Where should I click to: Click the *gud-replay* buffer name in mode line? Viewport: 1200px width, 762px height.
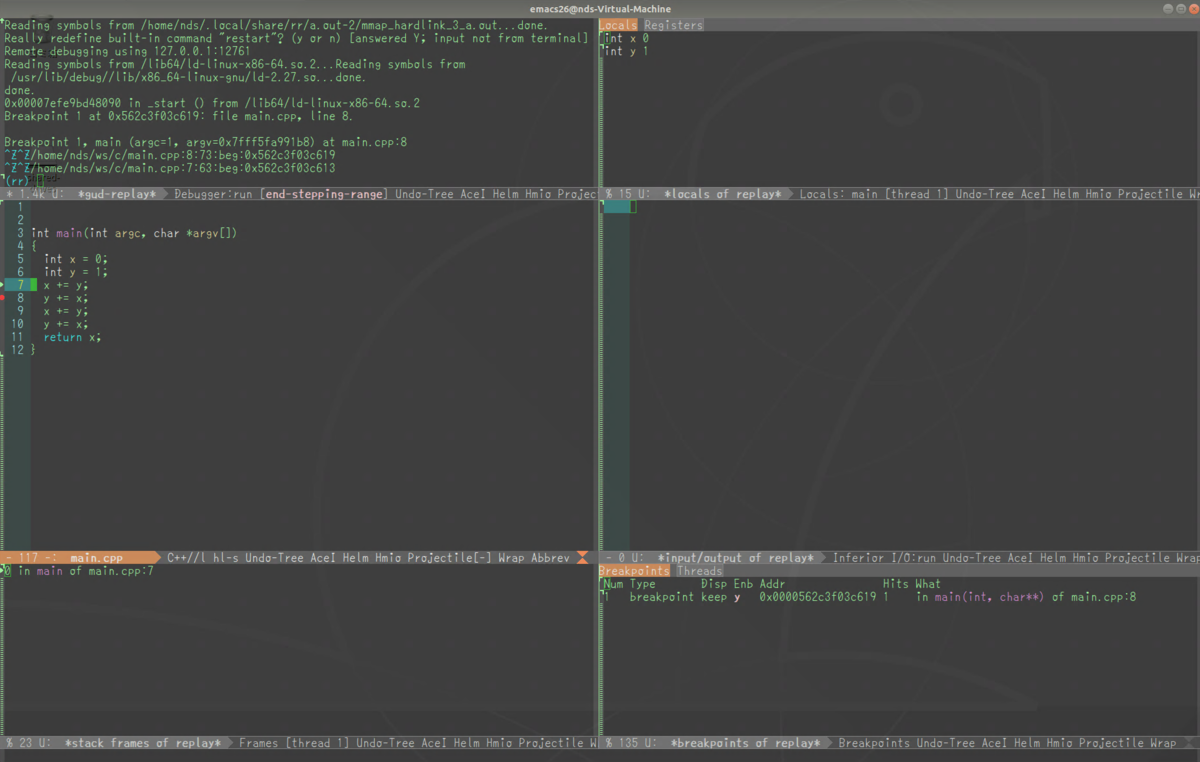(117, 194)
